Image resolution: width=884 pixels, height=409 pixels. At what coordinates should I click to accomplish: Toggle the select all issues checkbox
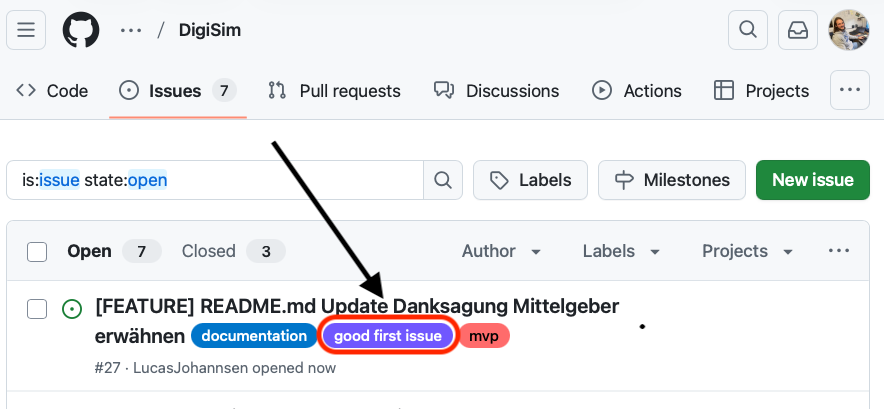click(37, 251)
